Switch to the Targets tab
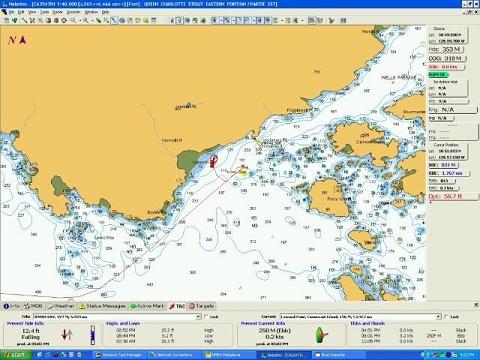Image resolution: width=480 pixels, height=360 pixels. click(201, 306)
